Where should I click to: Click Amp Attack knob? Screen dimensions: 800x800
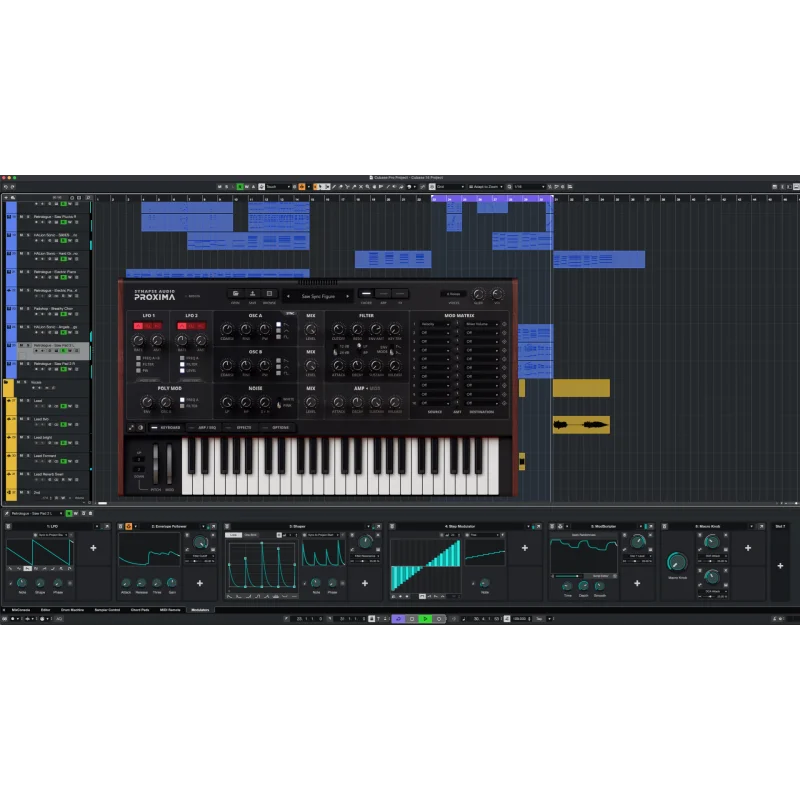point(338,402)
